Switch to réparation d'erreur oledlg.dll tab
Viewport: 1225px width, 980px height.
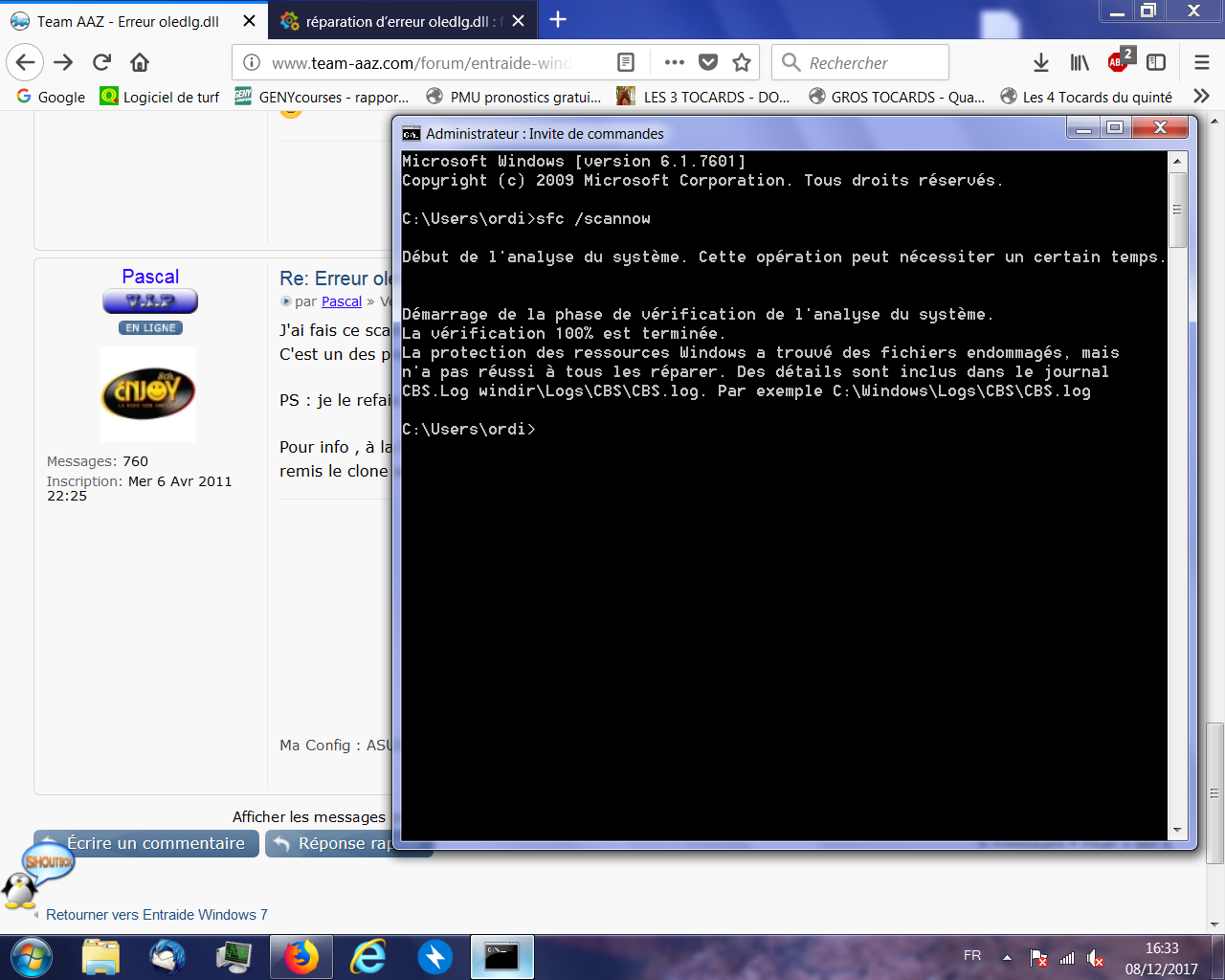click(403, 21)
